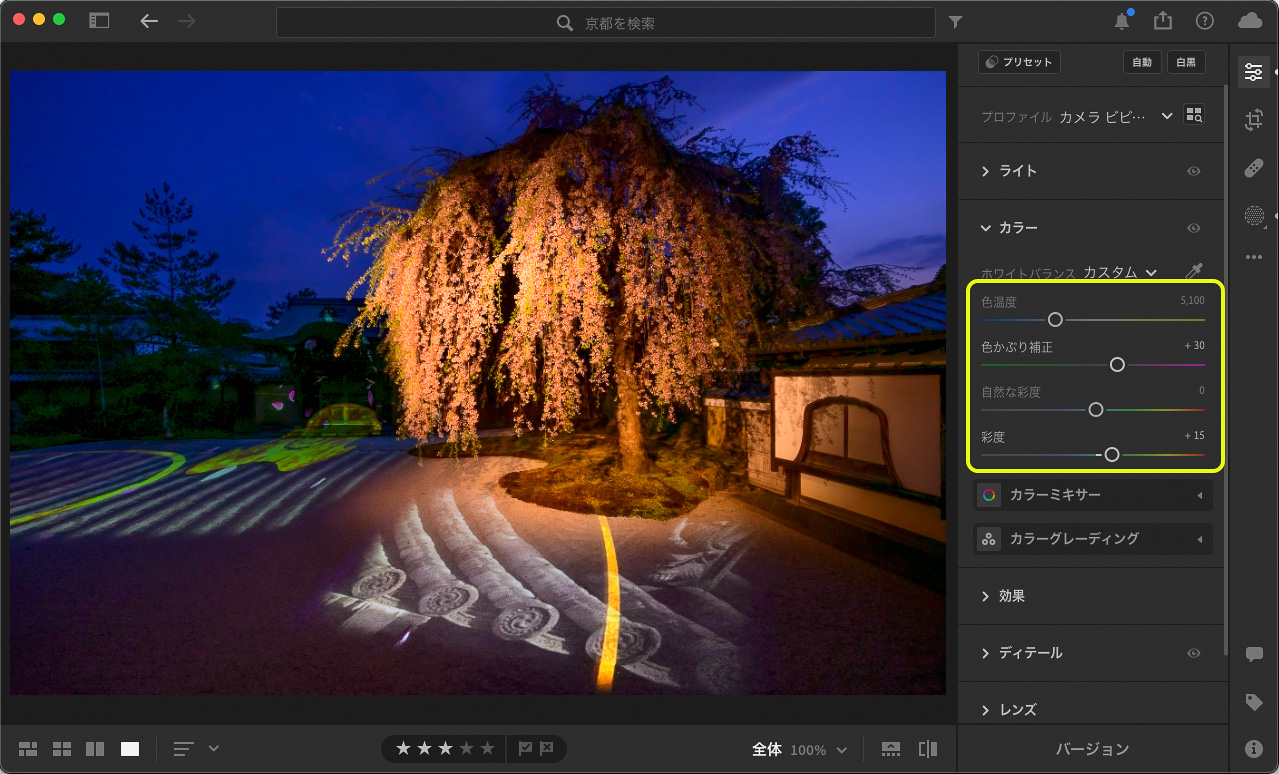Toggle the filmstrip display icon

pos(891,749)
